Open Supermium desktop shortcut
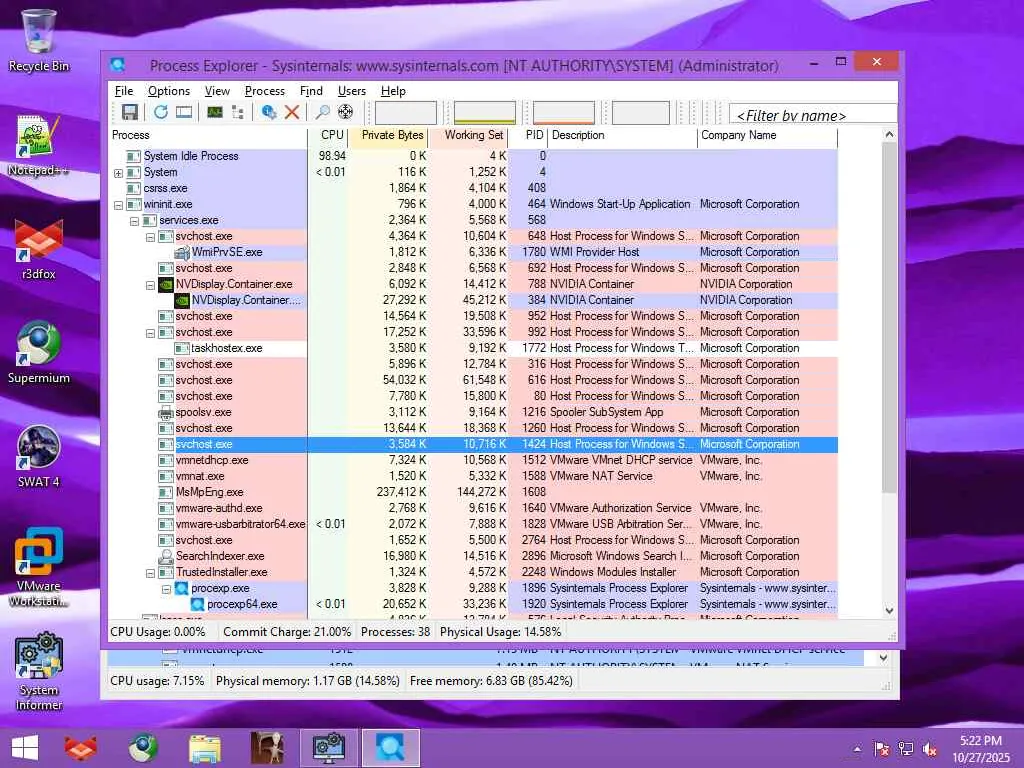Image resolution: width=1024 pixels, height=768 pixels. (x=39, y=353)
